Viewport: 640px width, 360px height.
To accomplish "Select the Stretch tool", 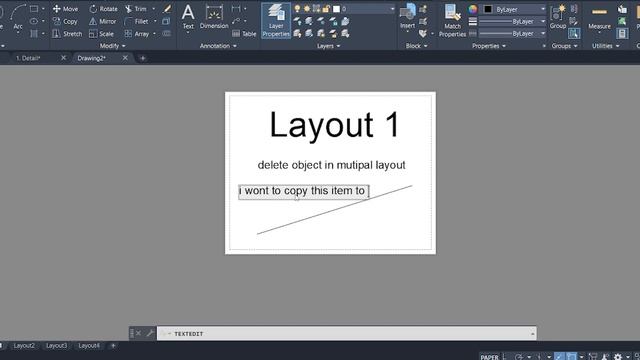I will coord(67,34).
